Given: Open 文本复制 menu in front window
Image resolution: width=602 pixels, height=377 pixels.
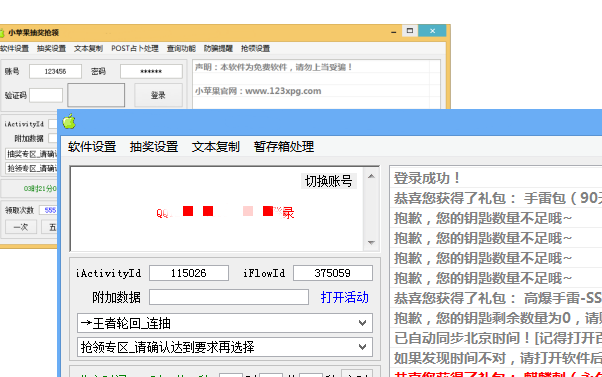Looking at the screenshot, I should click(x=216, y=147).
